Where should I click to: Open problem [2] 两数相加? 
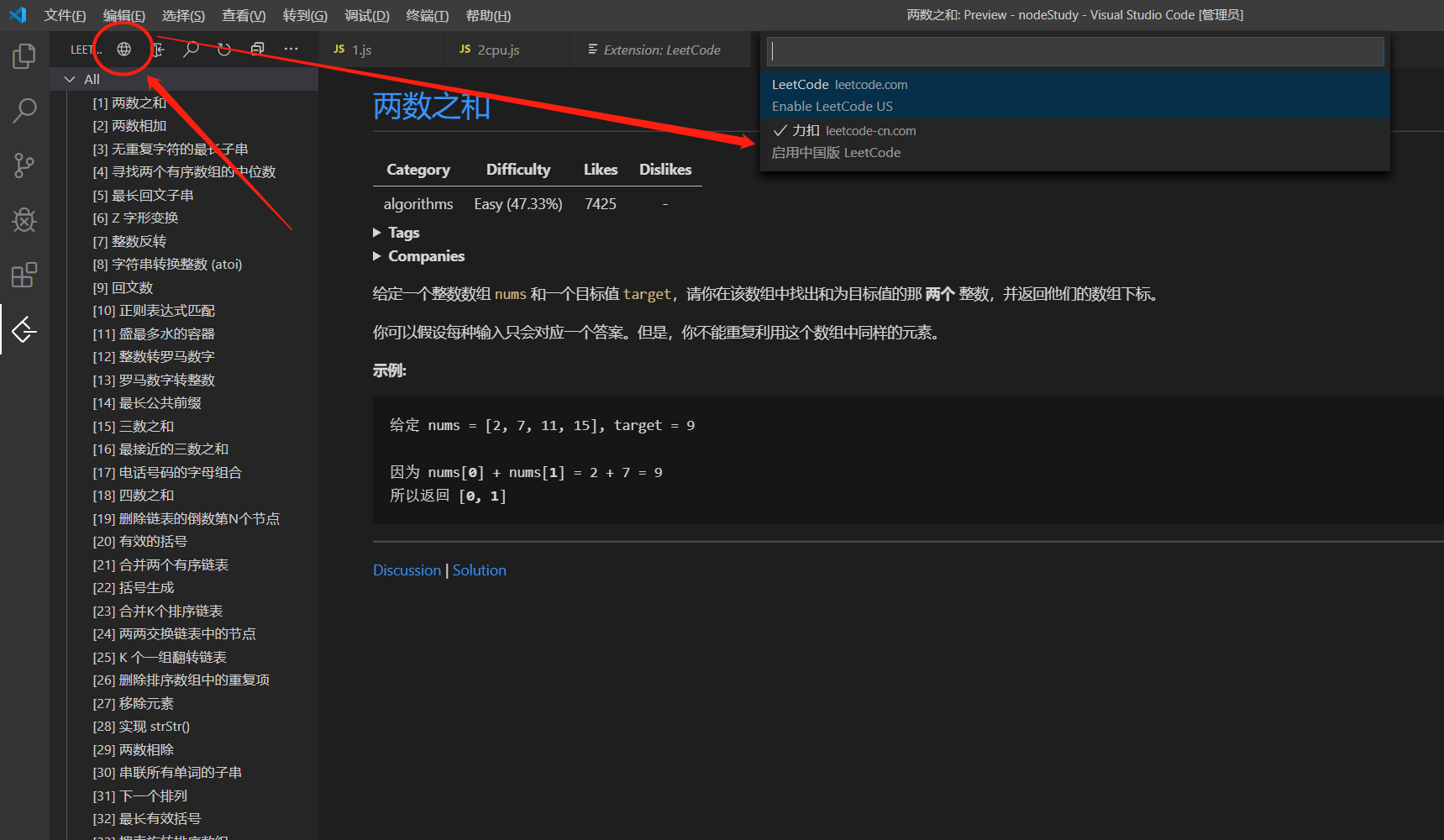[x=129, y=126]
